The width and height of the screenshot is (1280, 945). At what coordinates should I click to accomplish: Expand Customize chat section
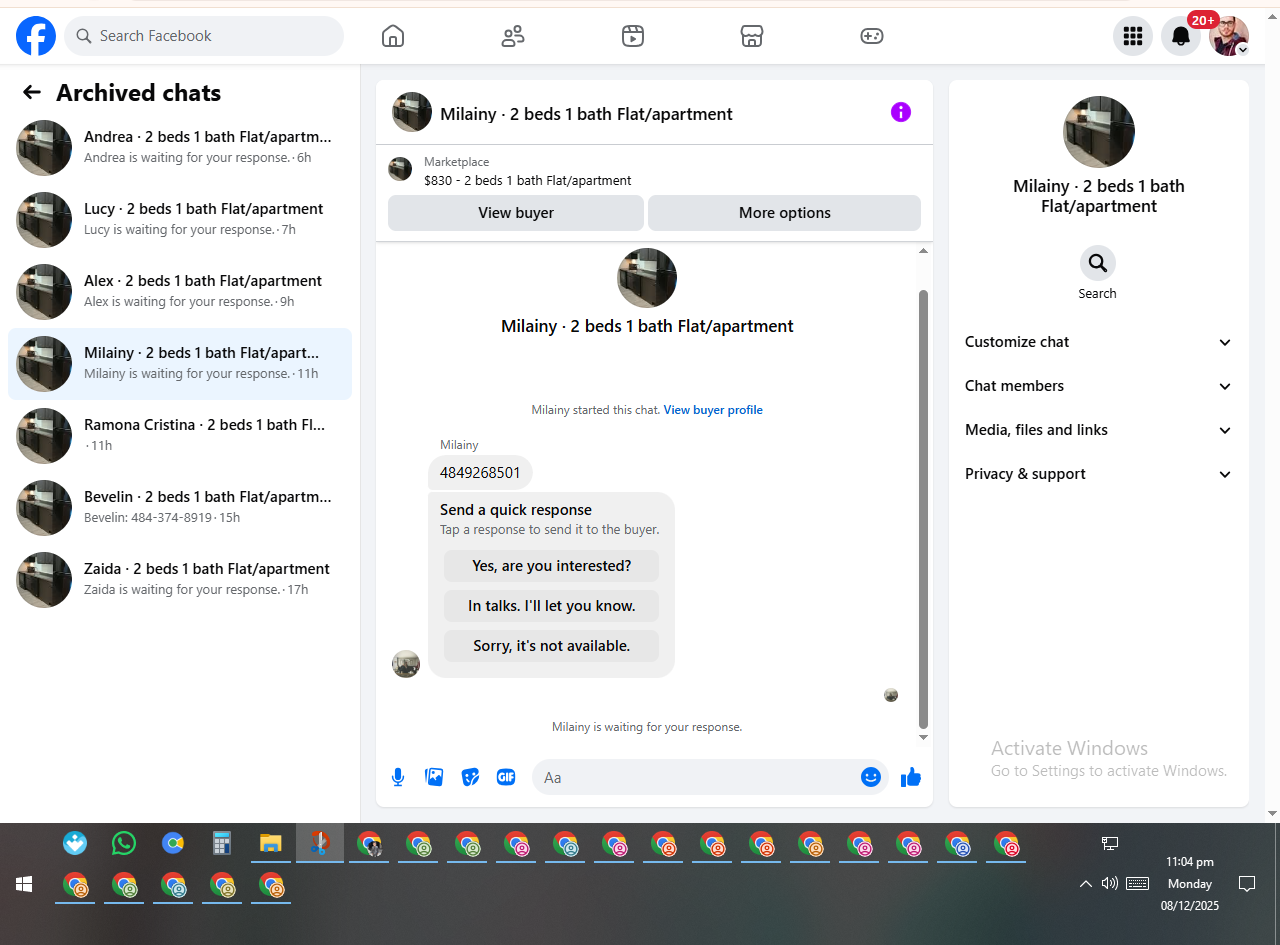[1098, 342]
